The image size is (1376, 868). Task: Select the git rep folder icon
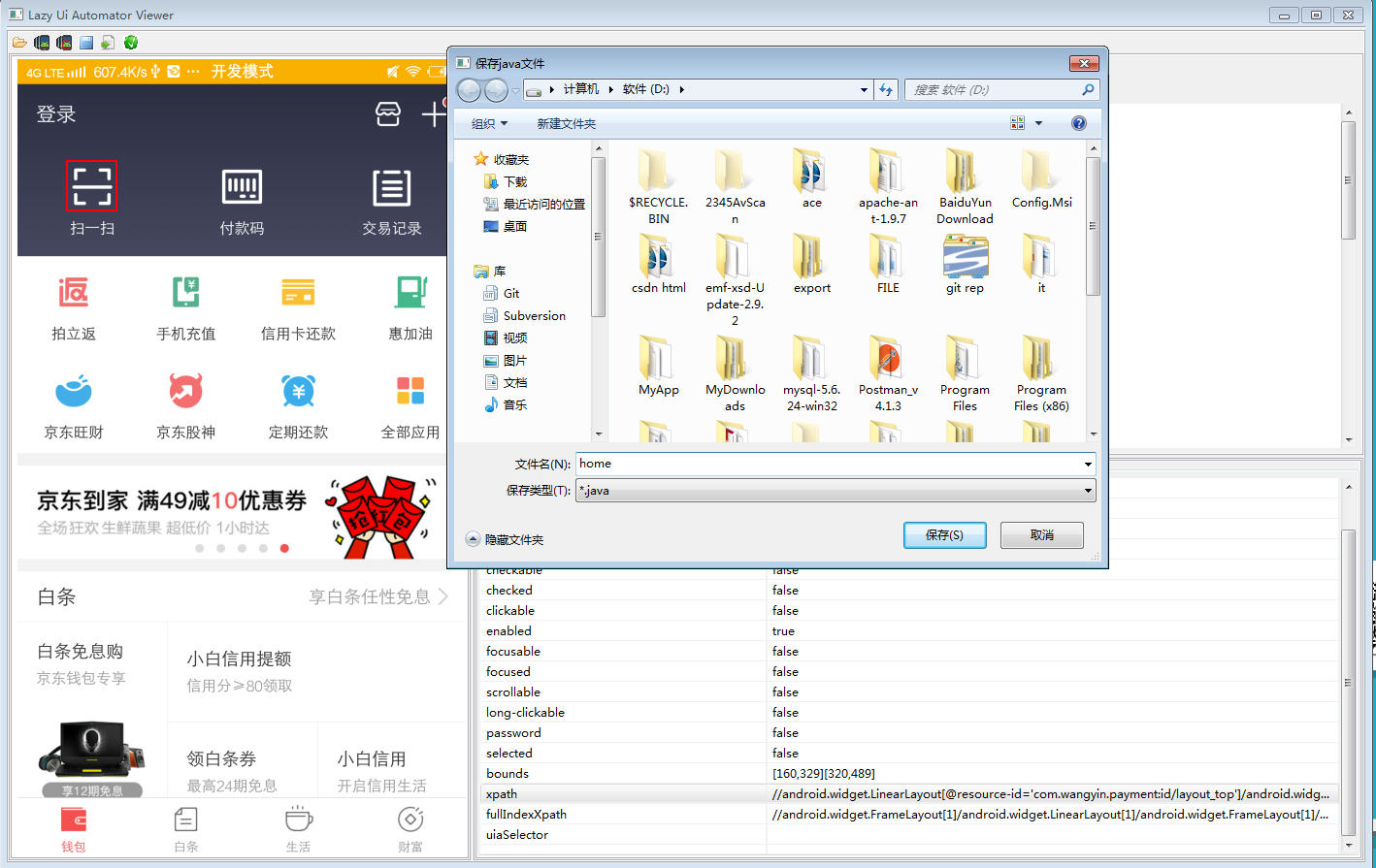pyautogui.click(x=965, y=264)
